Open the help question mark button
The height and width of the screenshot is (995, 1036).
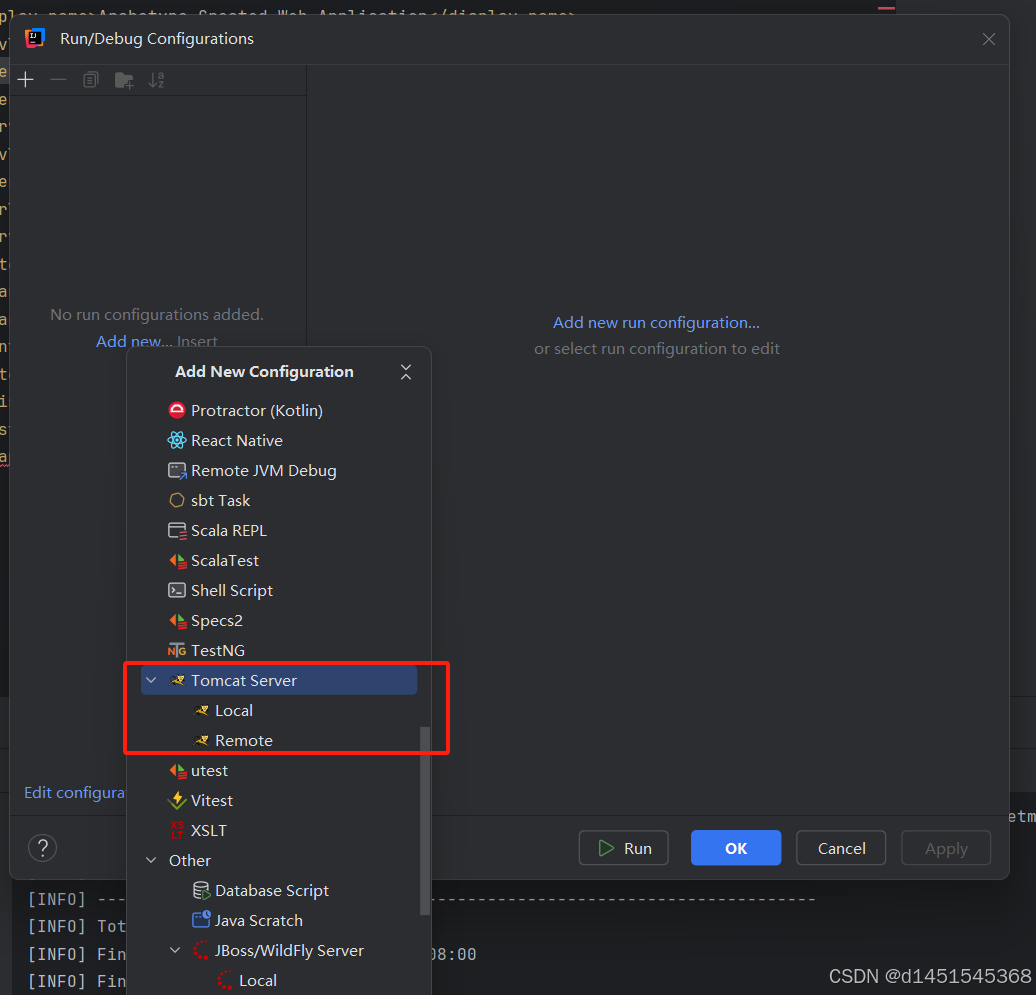click(42, 848)
